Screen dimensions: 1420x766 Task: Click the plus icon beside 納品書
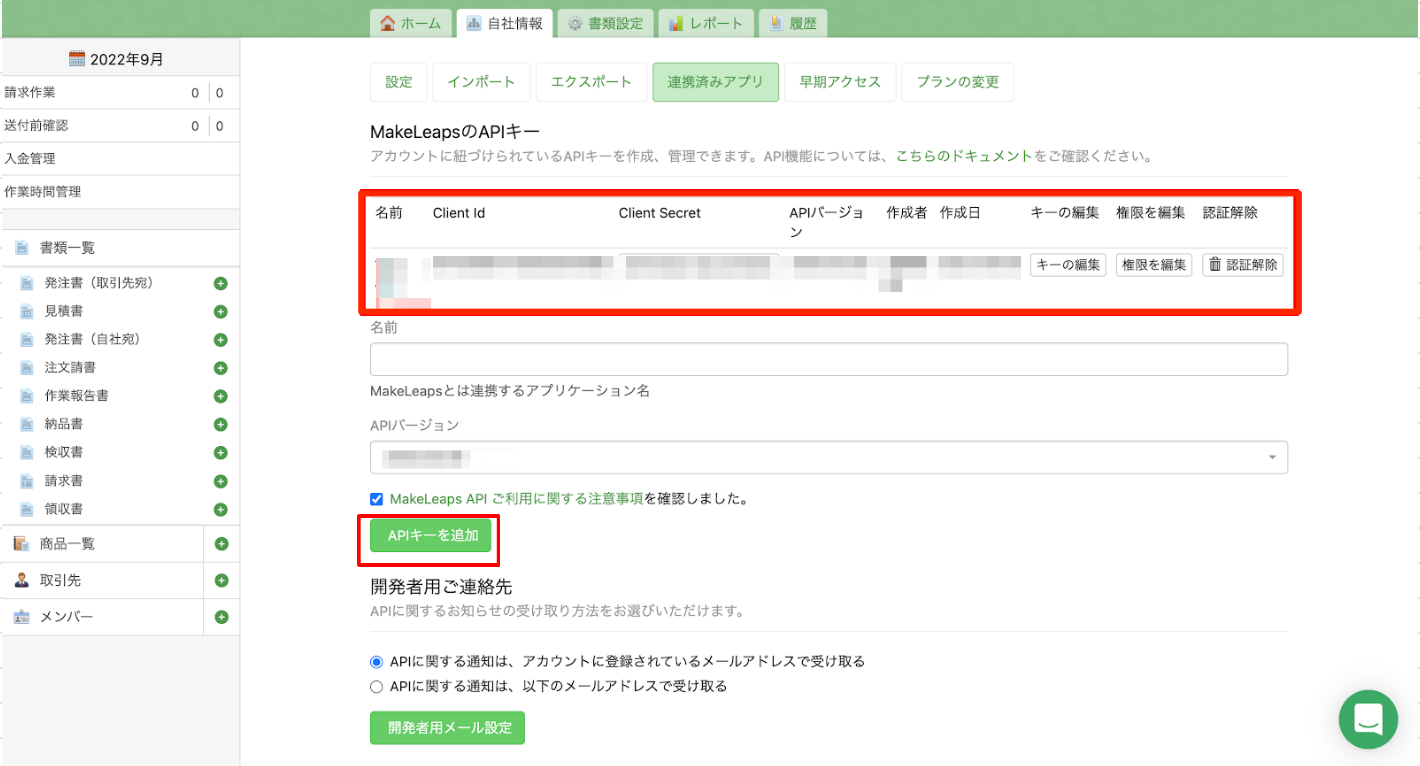point(221,425)
